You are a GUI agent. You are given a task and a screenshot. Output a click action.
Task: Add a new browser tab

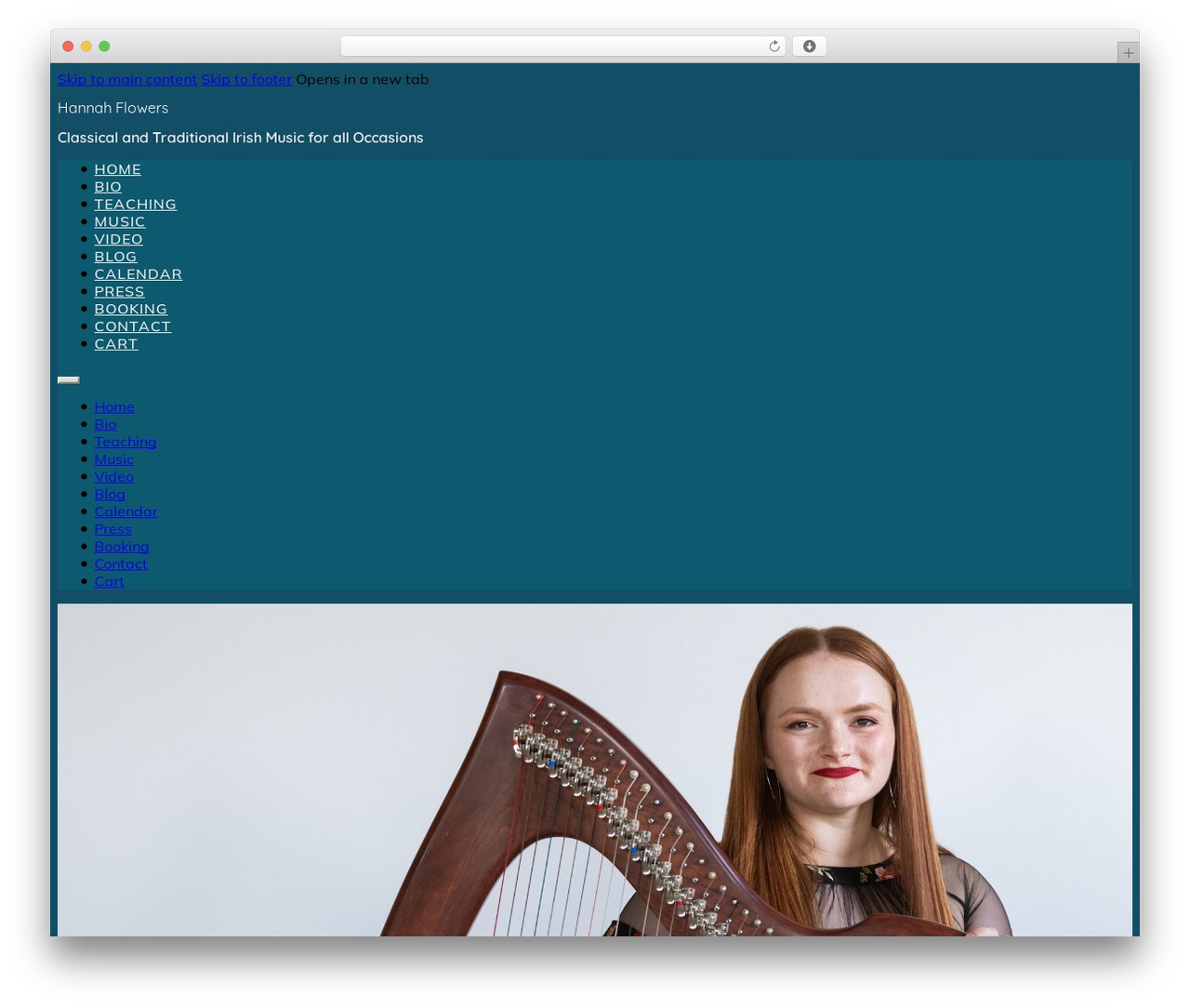pyautogui.click(x=1128, y=52)
